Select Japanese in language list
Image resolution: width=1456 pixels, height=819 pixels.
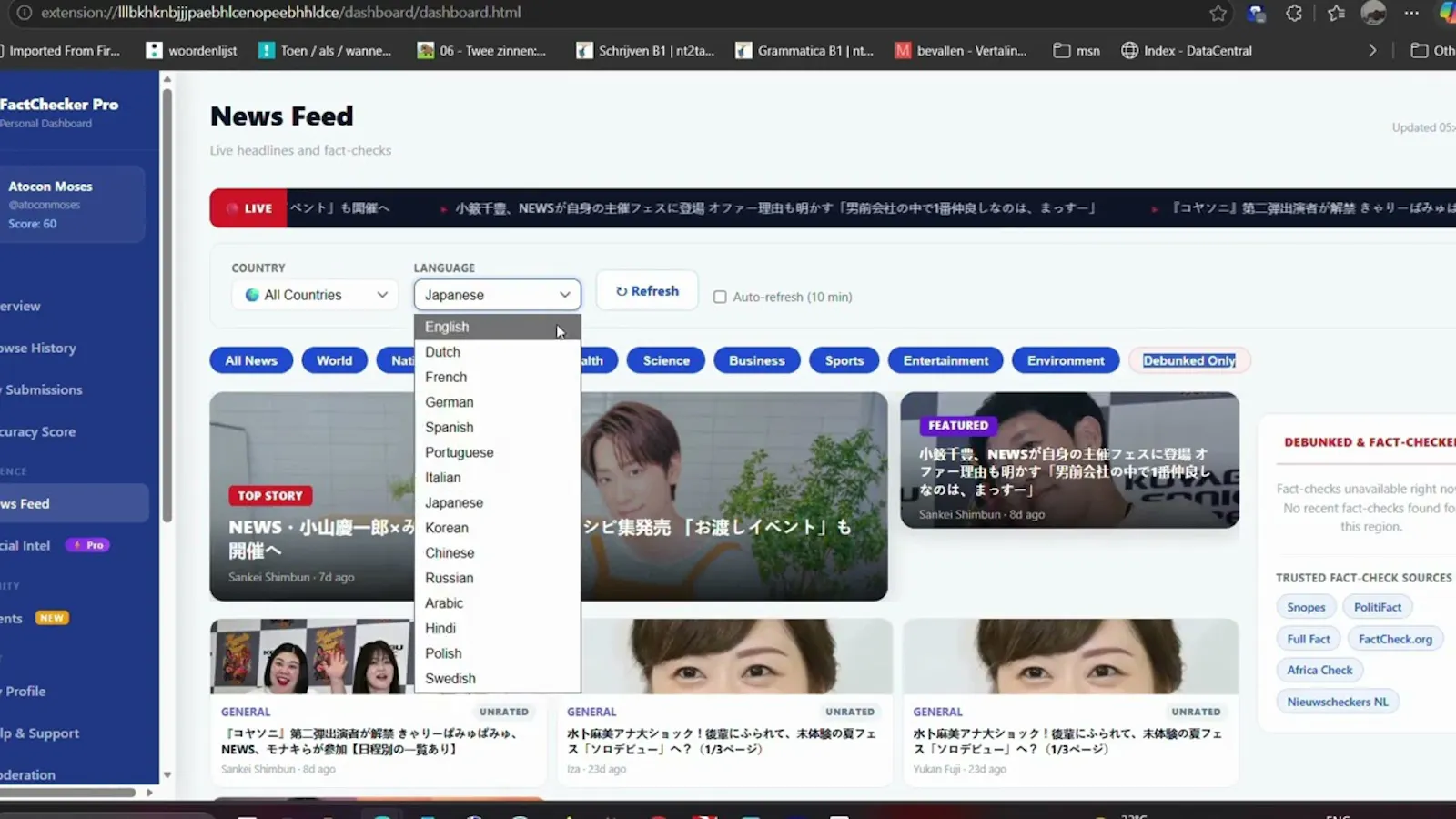[497, 503]
